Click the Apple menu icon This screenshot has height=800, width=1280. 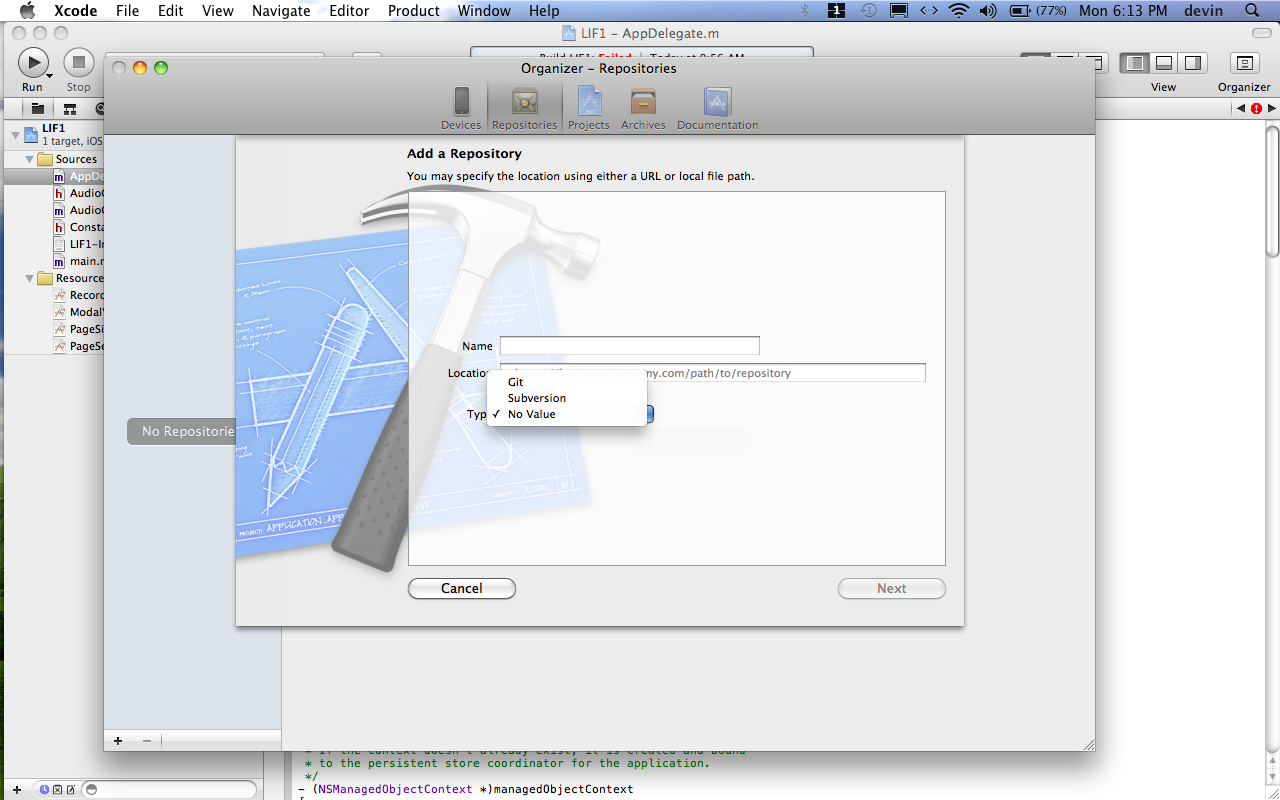coord(26,11)
